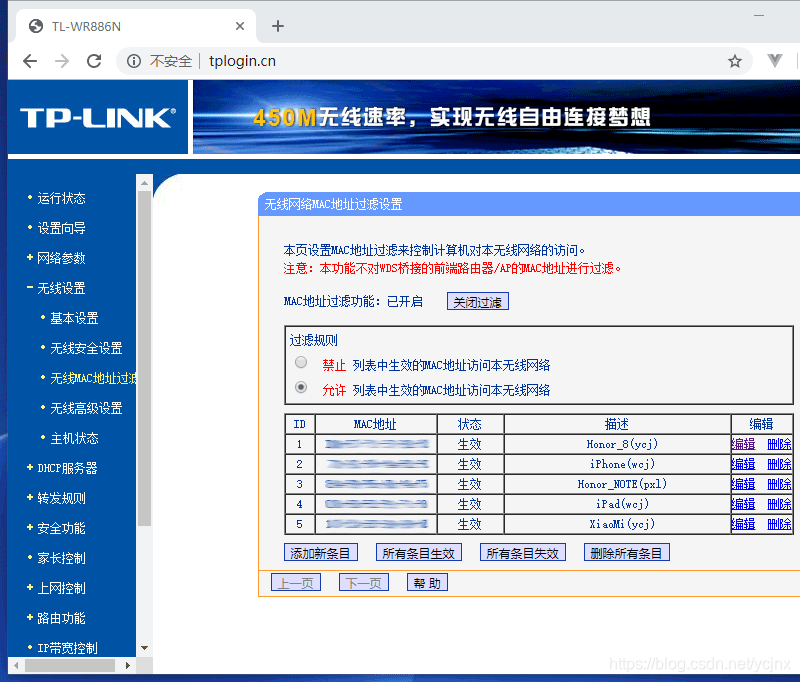Delete the Honor_8(ycj) entry
The image size is (800, 682).
click(779, 444)
